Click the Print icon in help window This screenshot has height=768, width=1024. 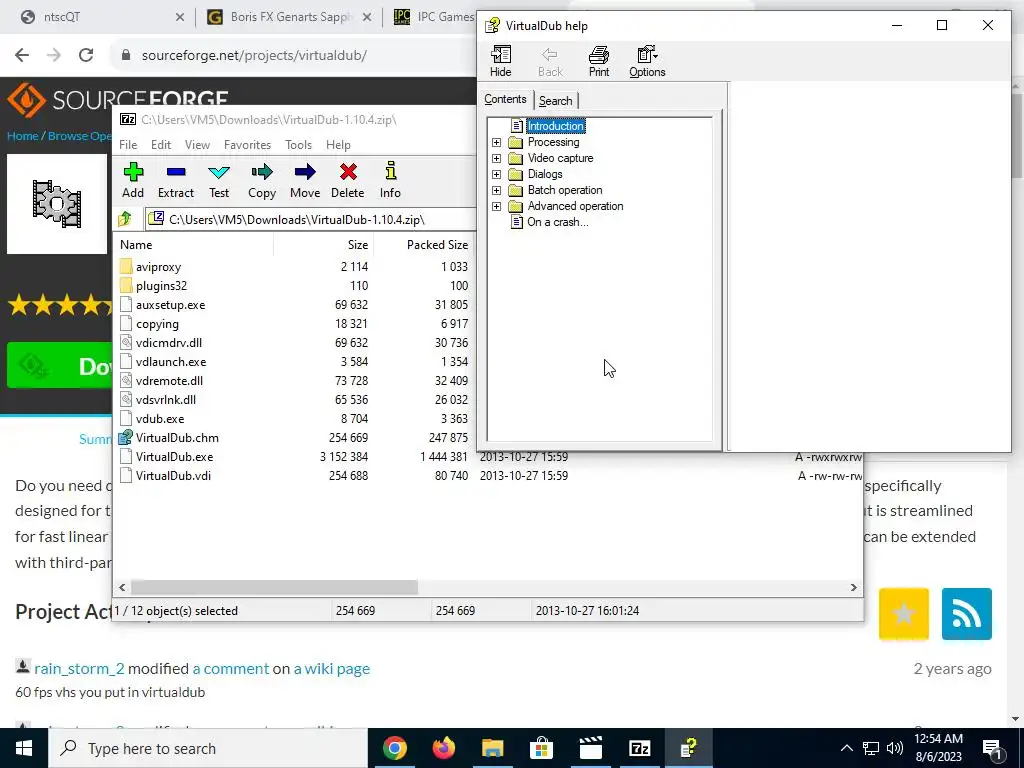click(x=599, y=61)
